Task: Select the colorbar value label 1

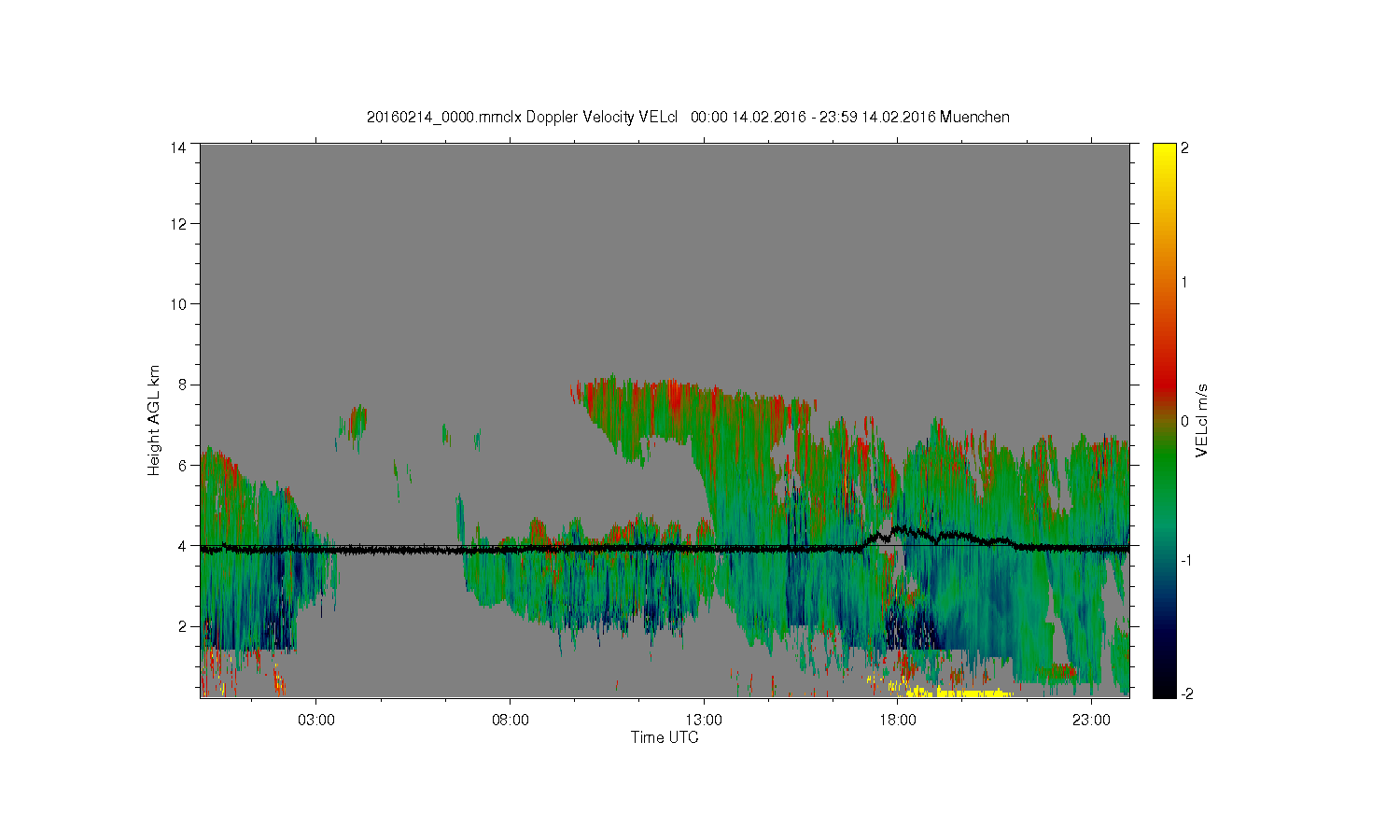Action: (1184, 282)
